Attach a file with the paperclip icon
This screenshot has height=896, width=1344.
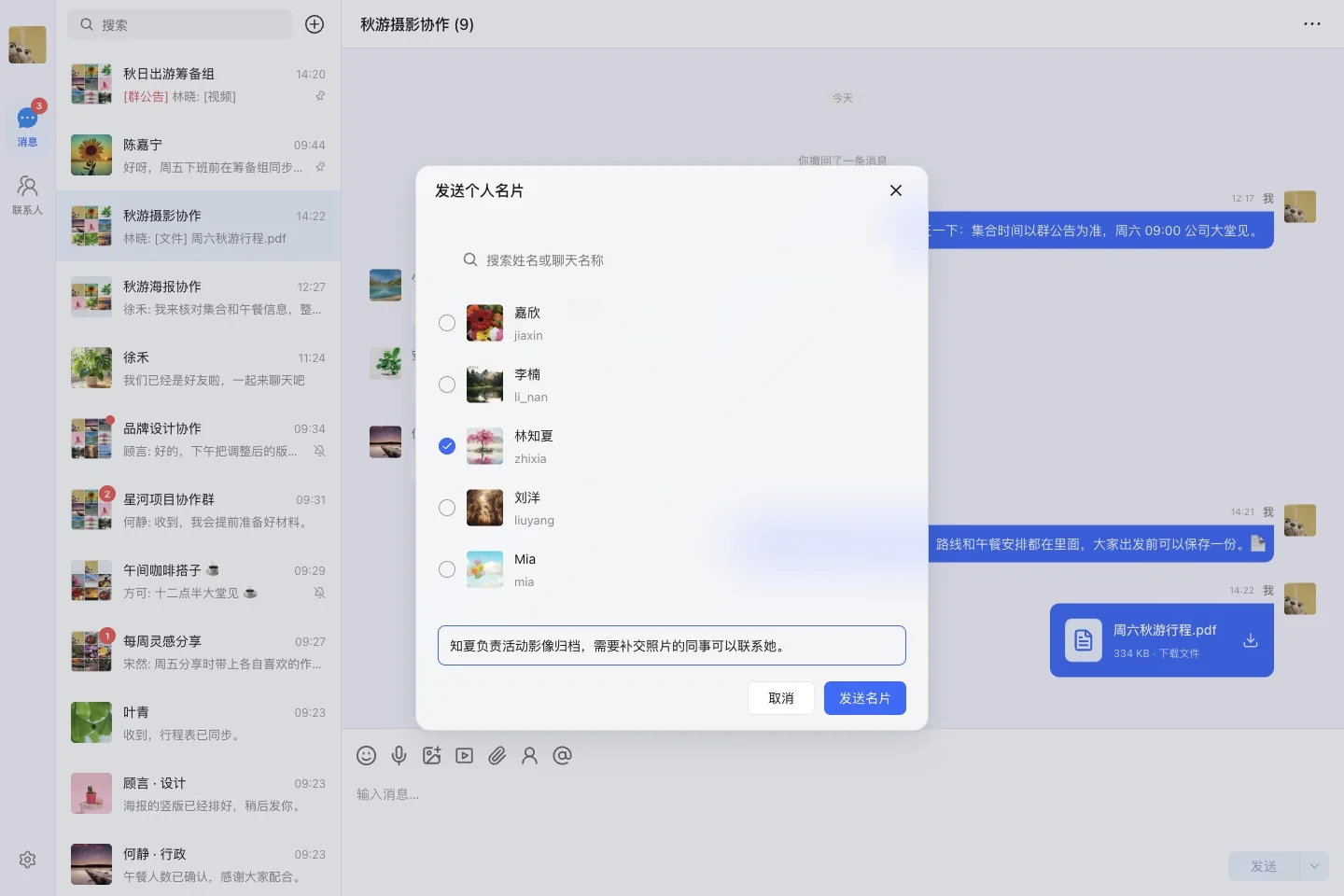coord(497,756)
